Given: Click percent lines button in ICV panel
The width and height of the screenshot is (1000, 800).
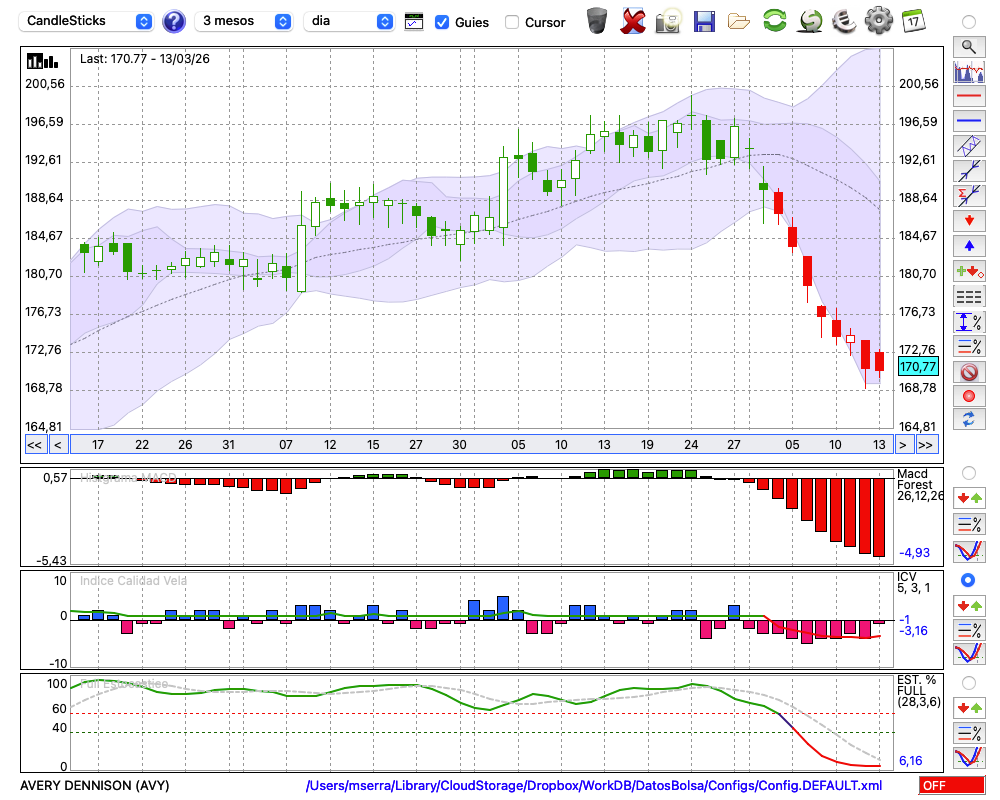Looking at the screenshot, I should click(x=969, y=630).
